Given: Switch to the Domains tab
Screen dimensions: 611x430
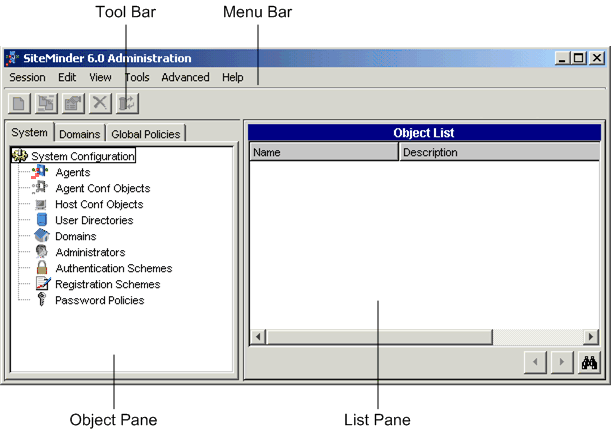Looking at the screenshot, I should click(79, 134).
